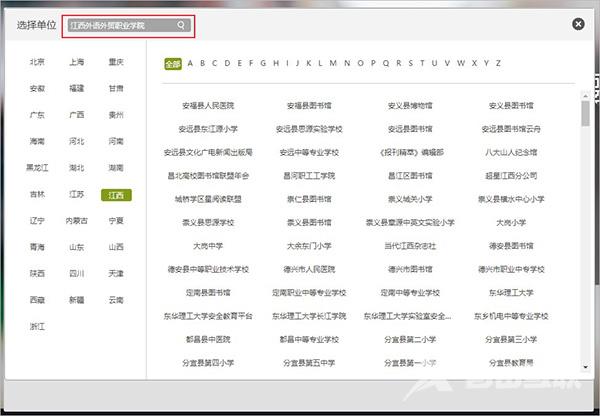
Task: Pick 黑龙江 province
Action: pyautogui.click(x=37, y=168)
